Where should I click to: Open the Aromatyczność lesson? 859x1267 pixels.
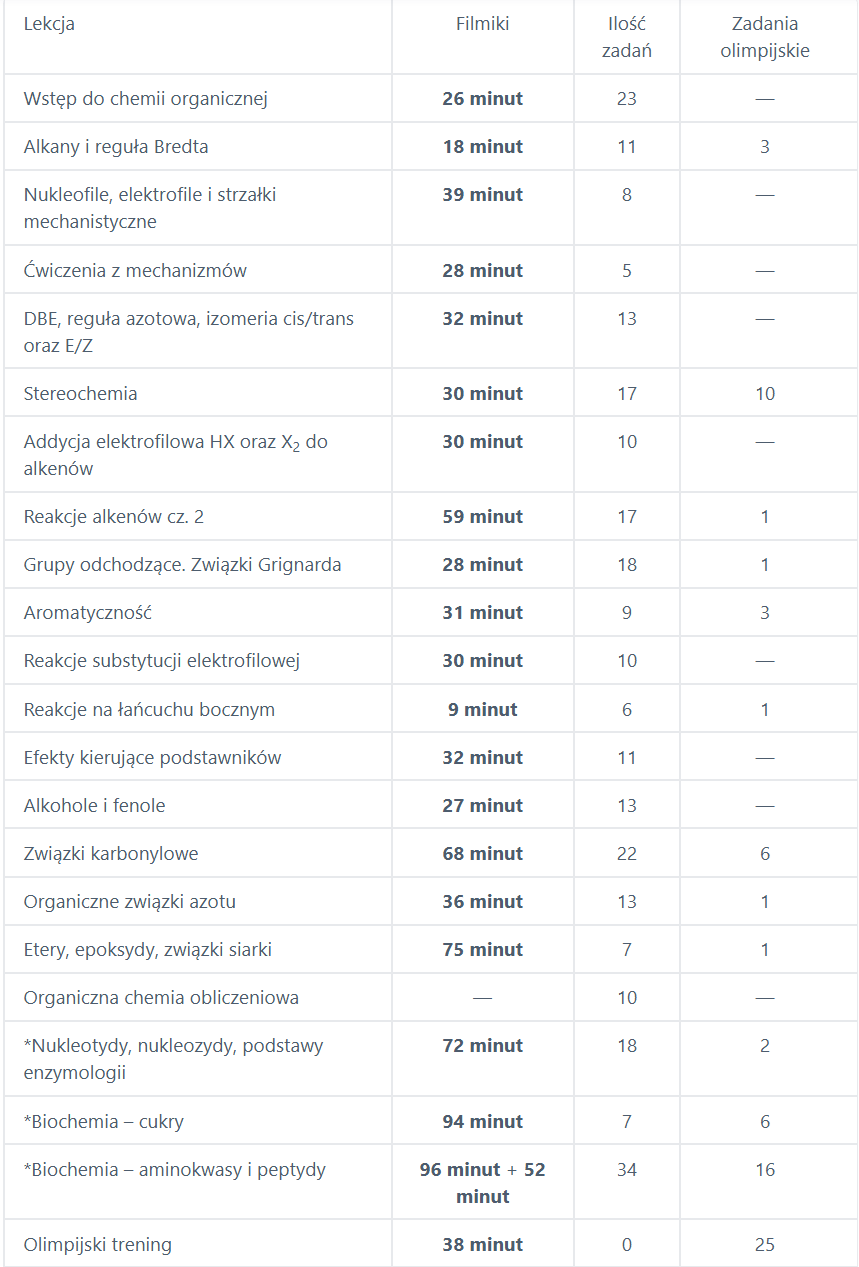click(x=88, y=613)
